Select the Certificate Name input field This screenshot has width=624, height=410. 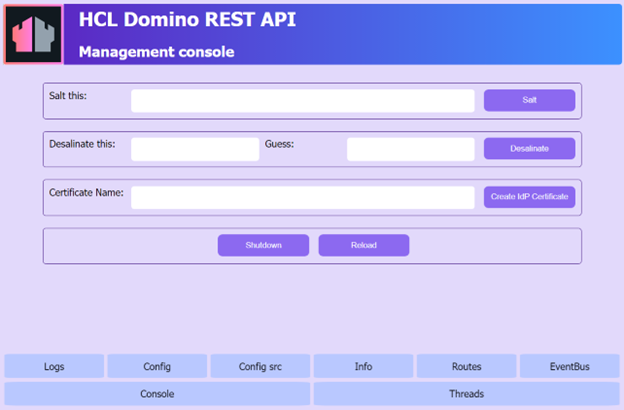(302, 197)
